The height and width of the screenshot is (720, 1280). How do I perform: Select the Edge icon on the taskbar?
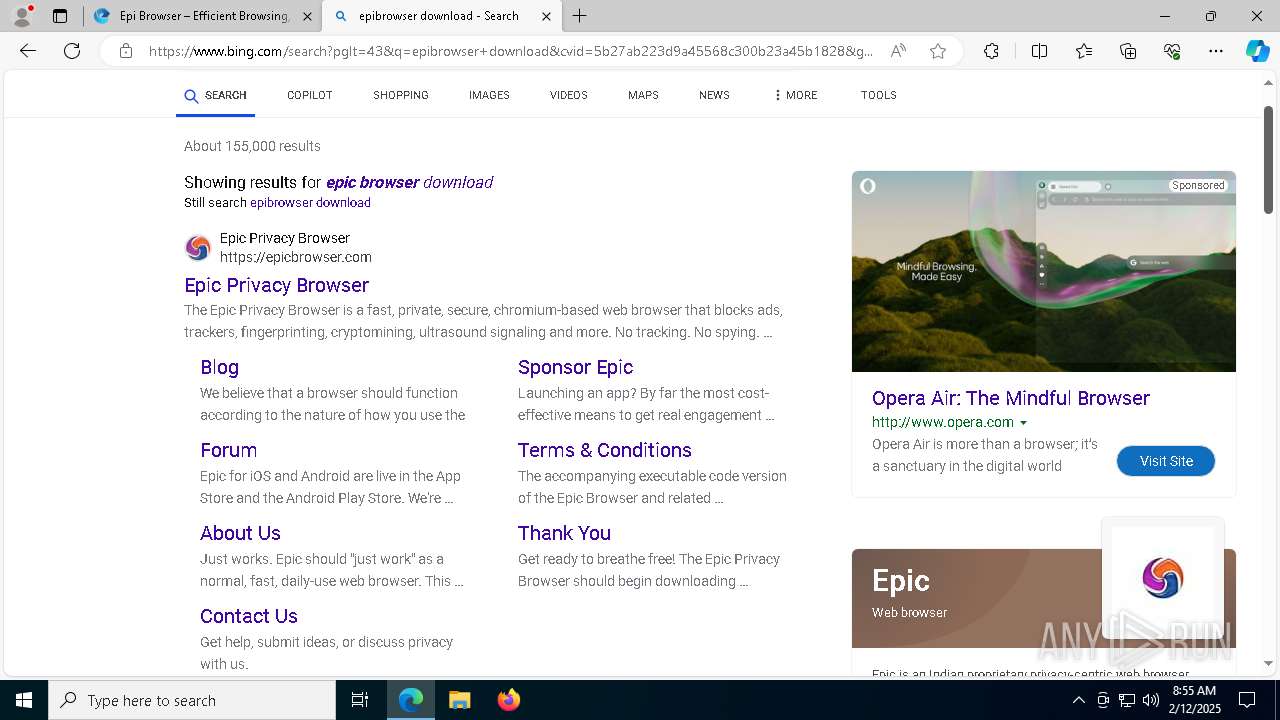pyautogui.click(x=411, y=700)
